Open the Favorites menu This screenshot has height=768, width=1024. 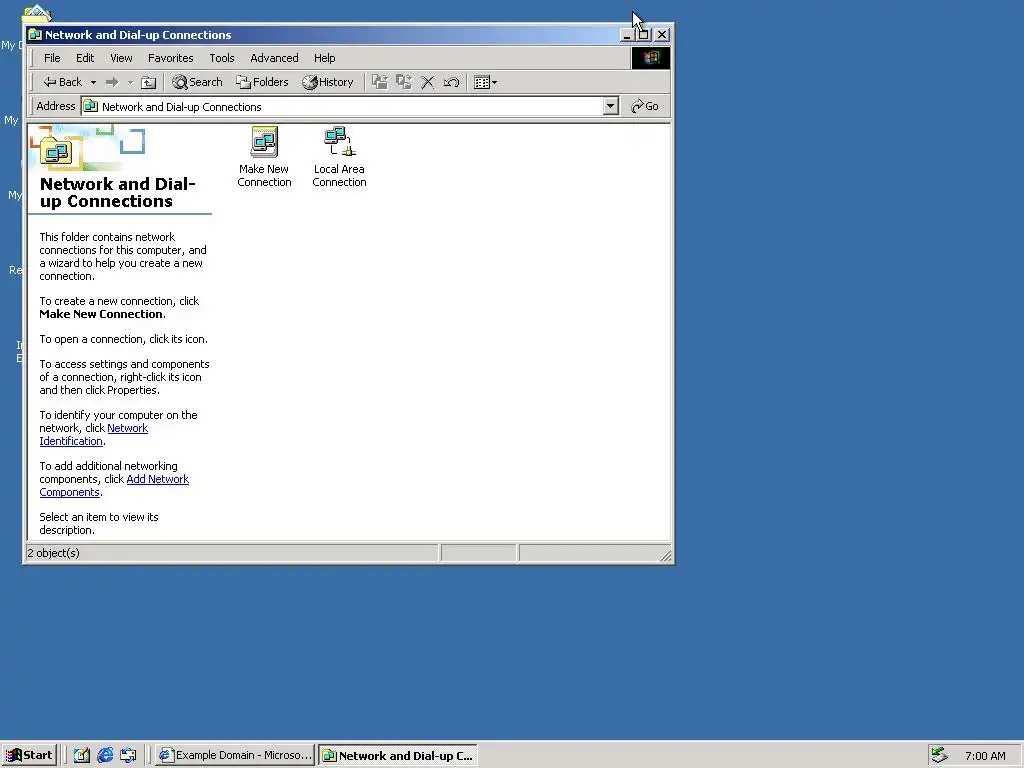pos(170,58)
